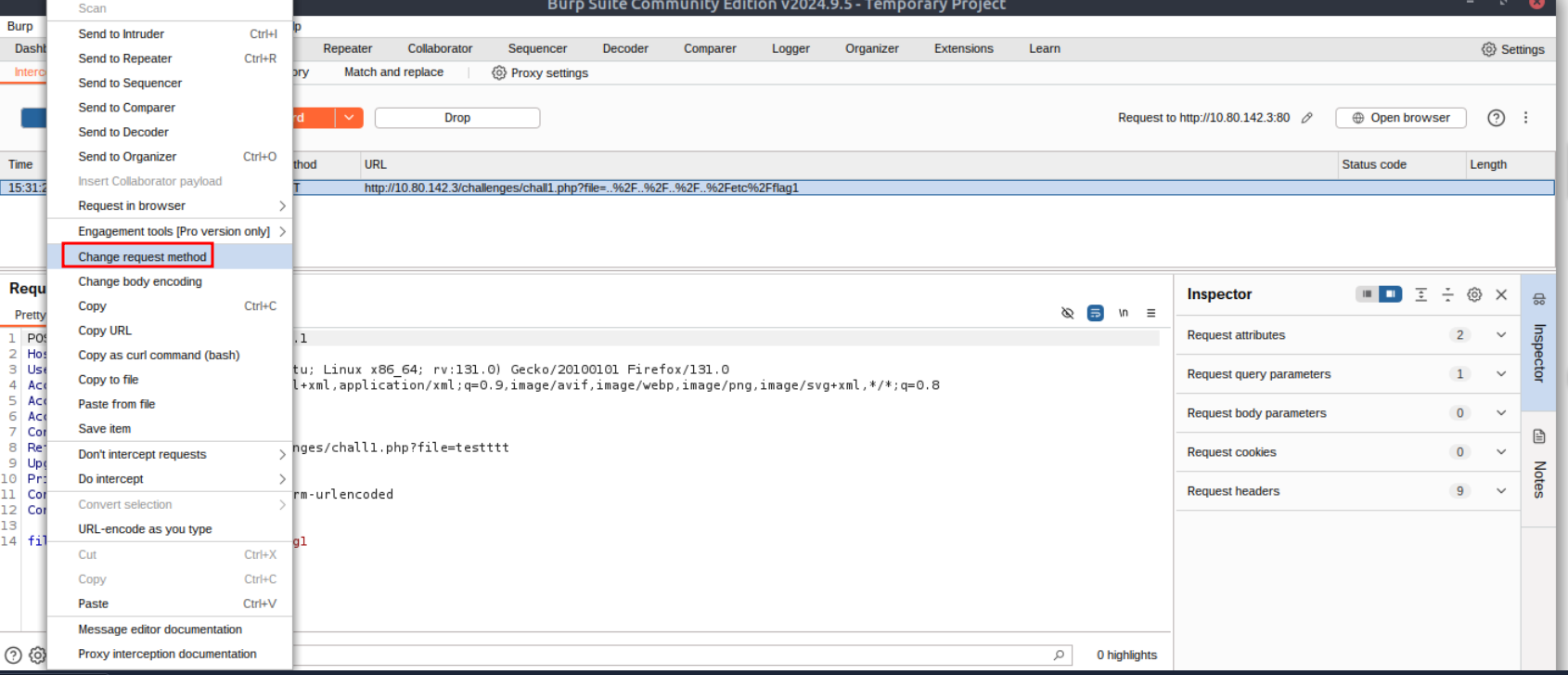Image resolution: width=1568 pixels, height=675 pixels.
Task: Toggle hide non-printable characters eye icon
Action: 1067,313
